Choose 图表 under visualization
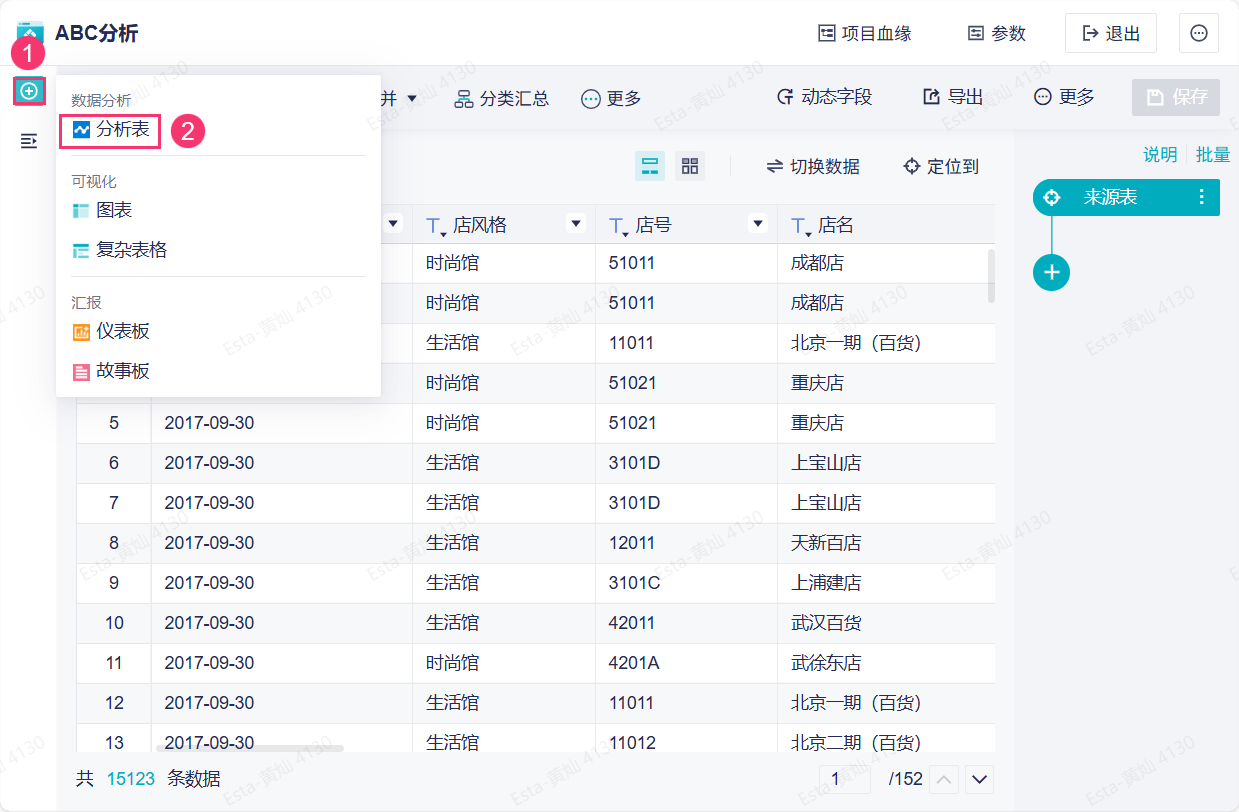The width and height of the screenshot is (1239, 812). pos(102,211)
